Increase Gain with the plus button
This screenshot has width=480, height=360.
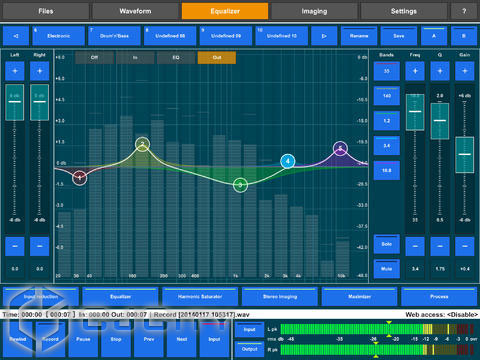[465, 71]
